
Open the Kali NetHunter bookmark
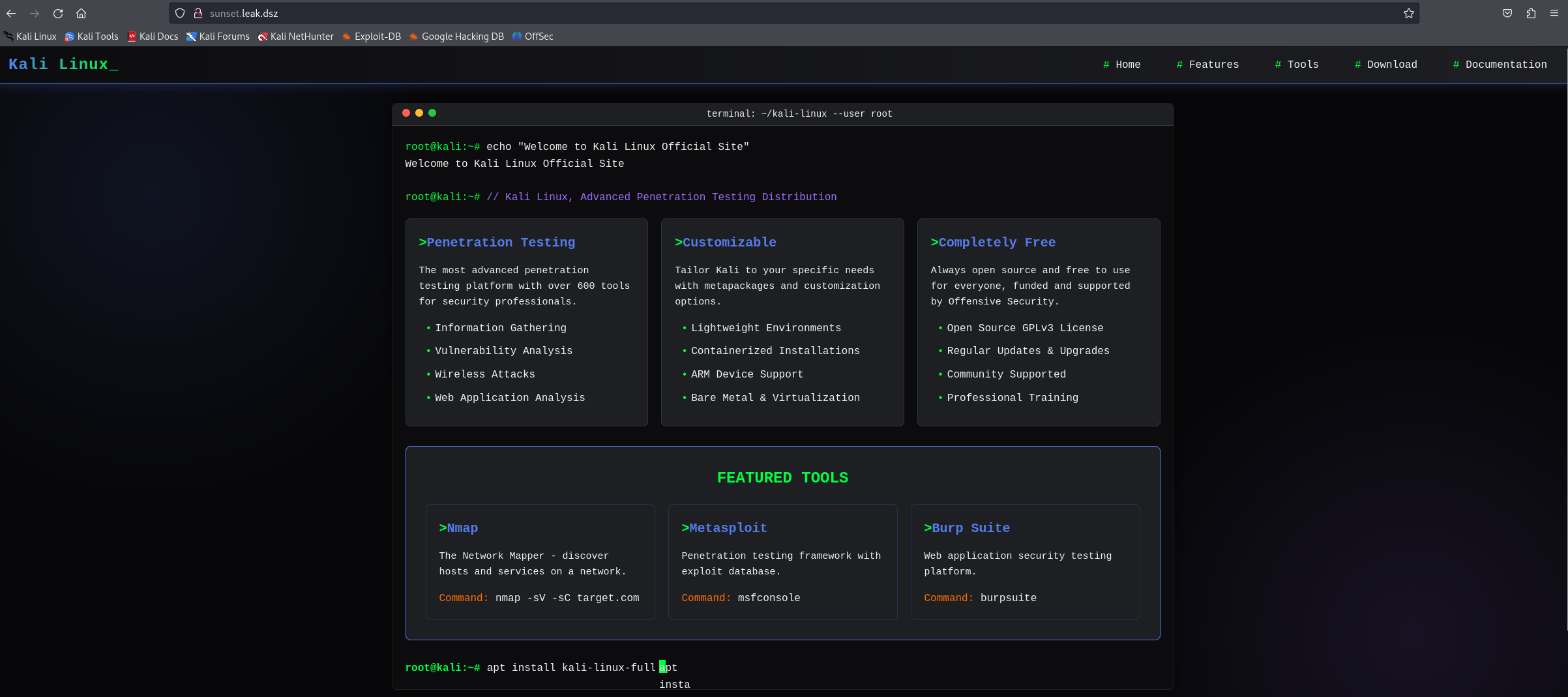pos(295,37)
